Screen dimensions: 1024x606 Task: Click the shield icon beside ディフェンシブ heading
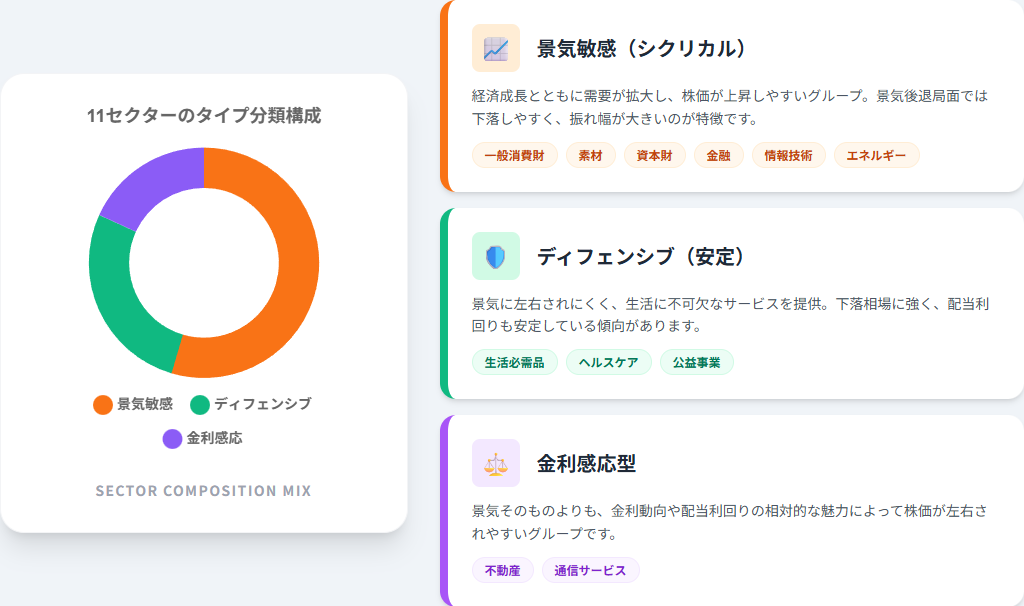pyautogui.click(x=496, y=256)
